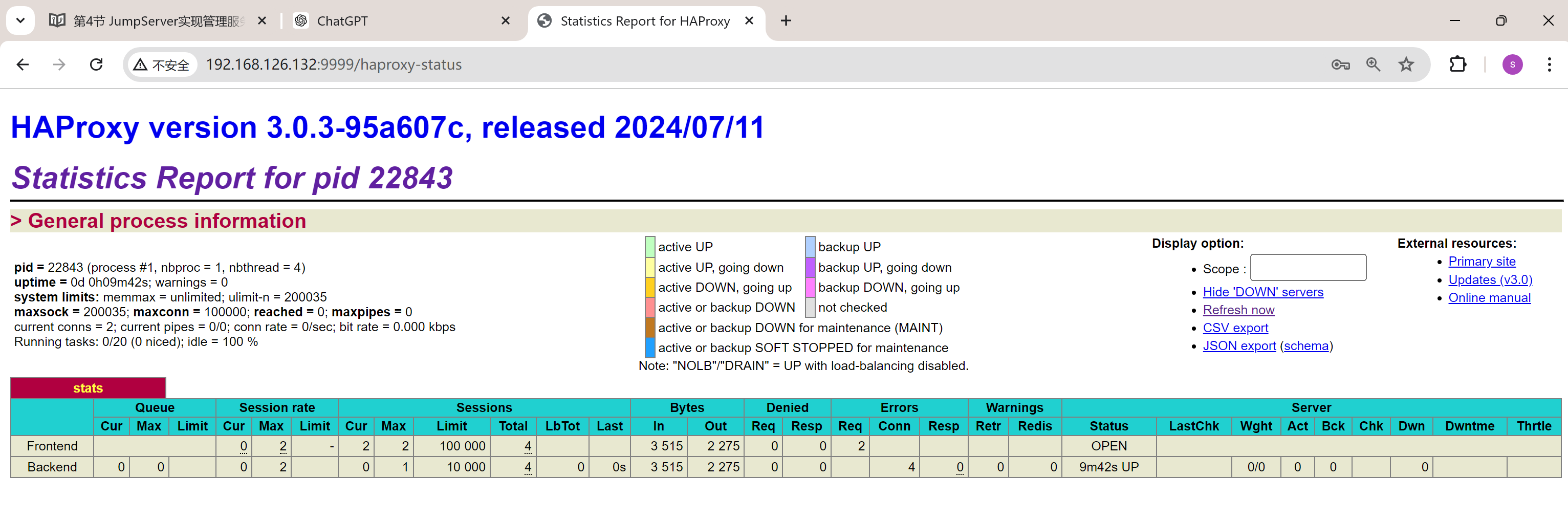Open the CSV export link
The height and width of the screenshot is (520, 1568).
(1235, 328)
